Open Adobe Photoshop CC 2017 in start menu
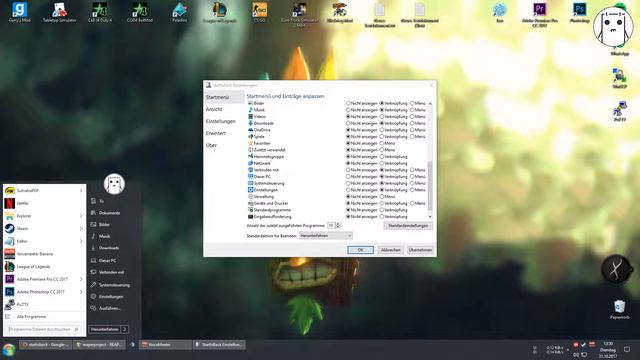 44,292
